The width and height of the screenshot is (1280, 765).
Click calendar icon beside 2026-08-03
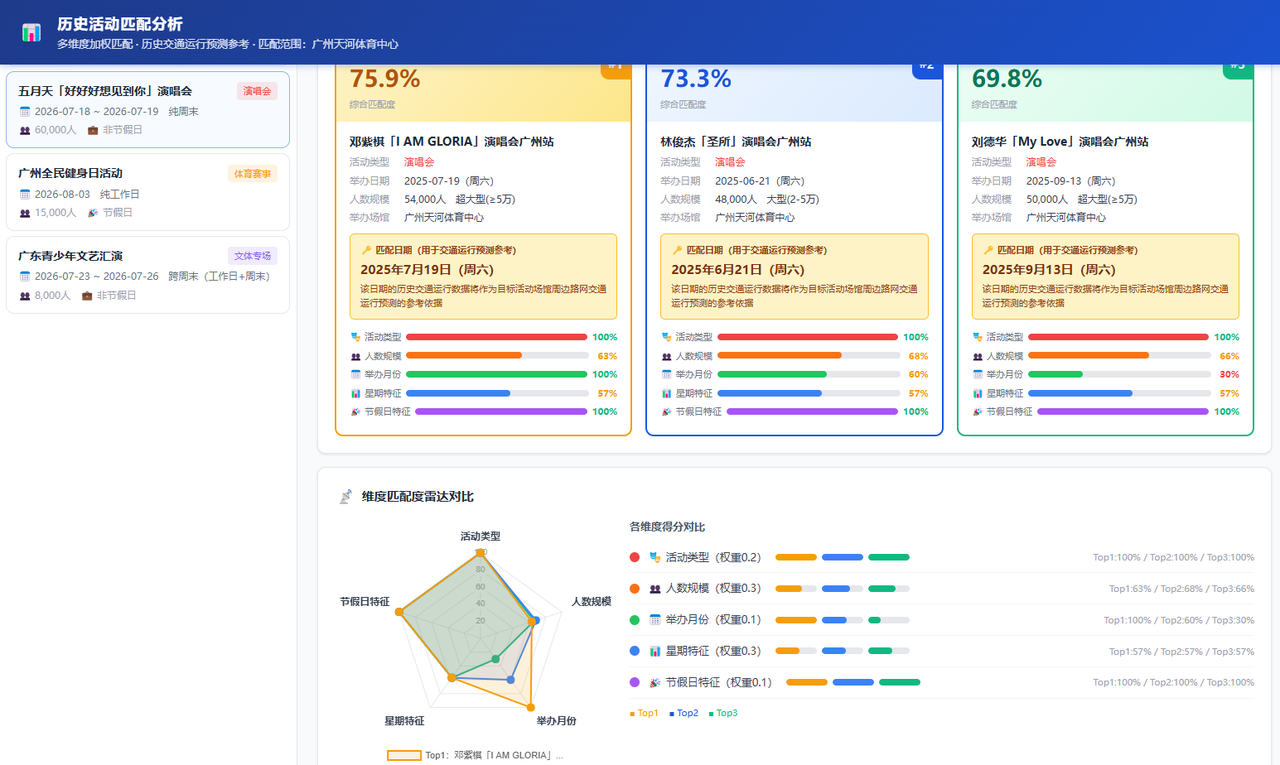[x=25, y=194]
